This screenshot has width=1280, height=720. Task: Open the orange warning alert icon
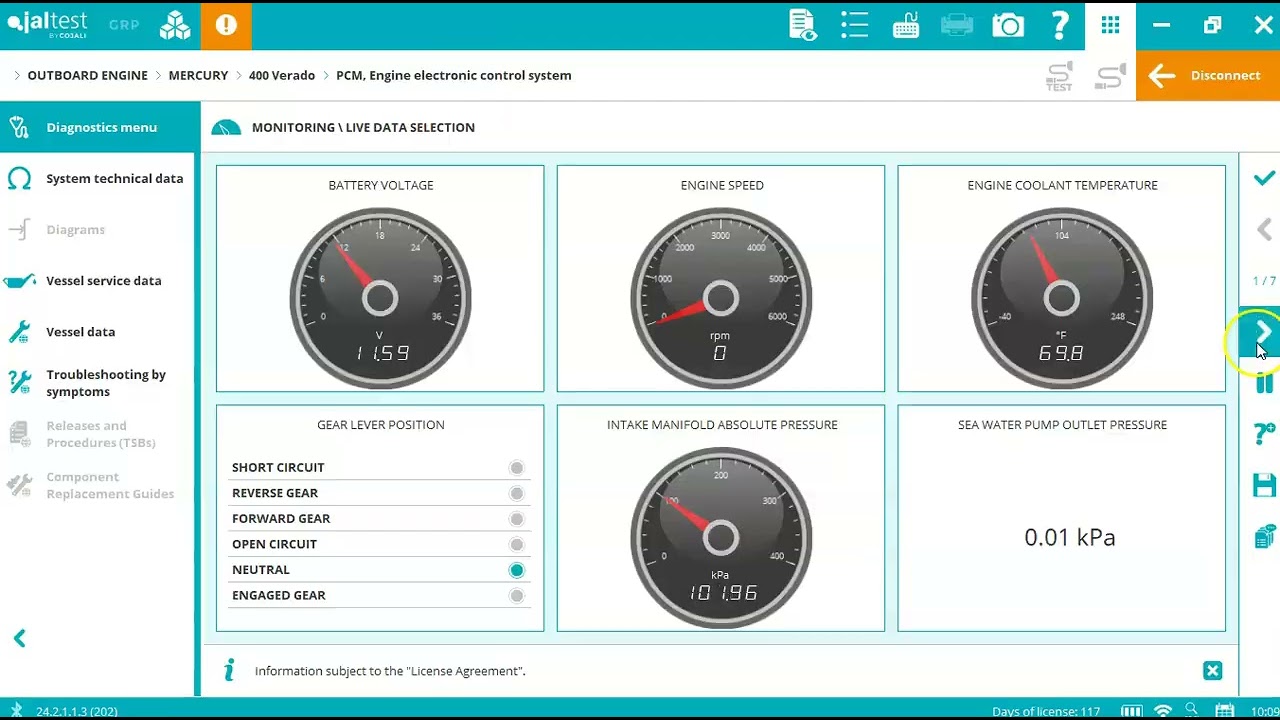[x=226, y=25]
